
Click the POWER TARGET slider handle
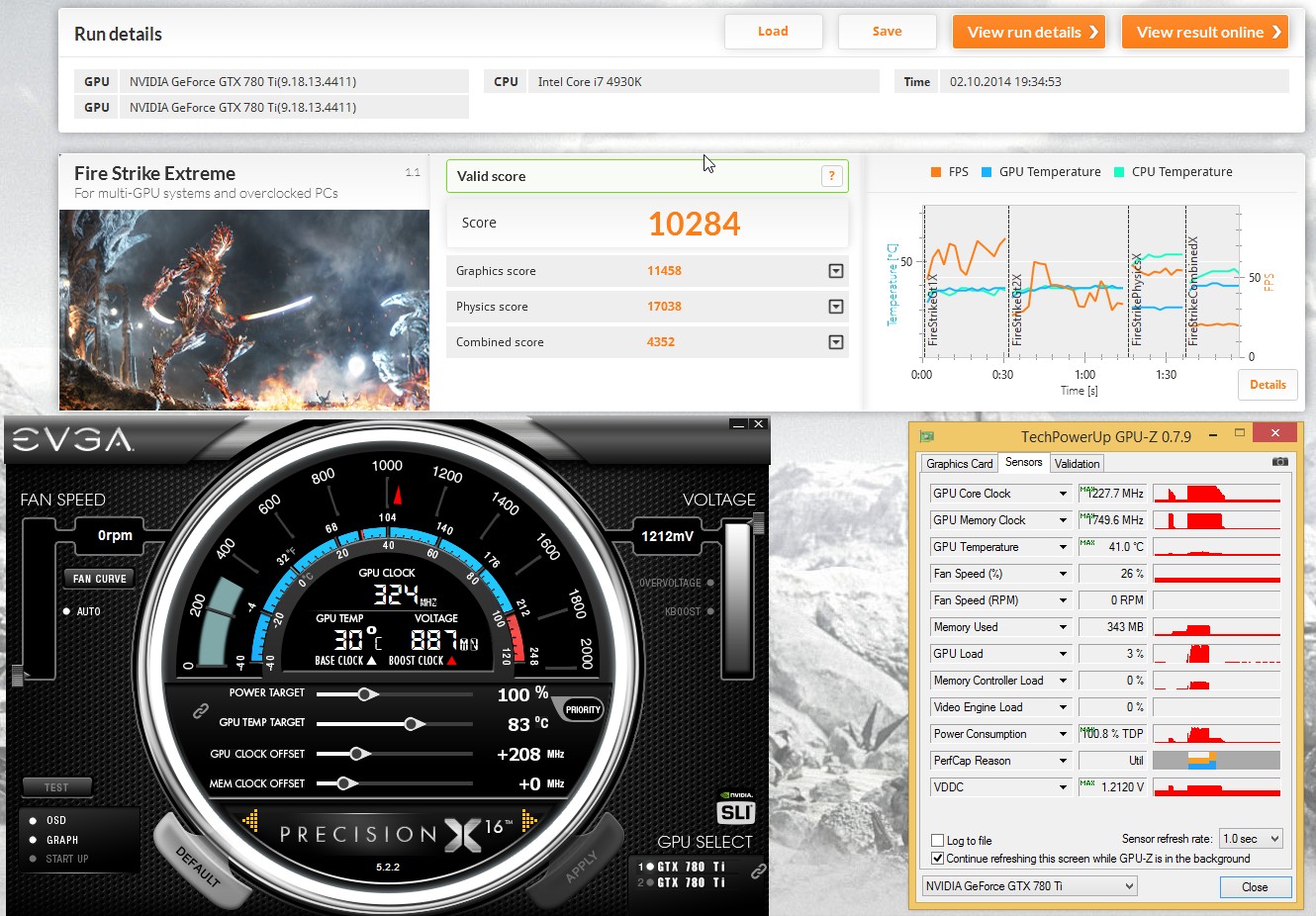click(x=366, y=694)
